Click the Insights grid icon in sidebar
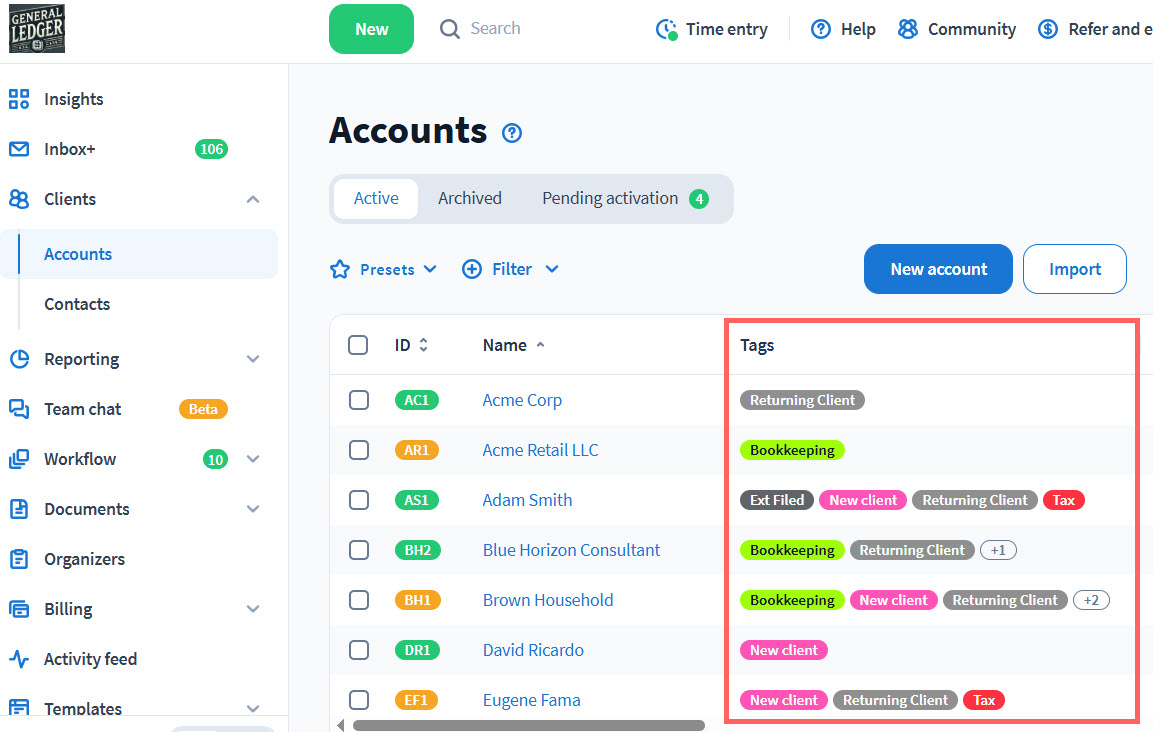The image size is (1153, 732). click(x=19, y=99)
